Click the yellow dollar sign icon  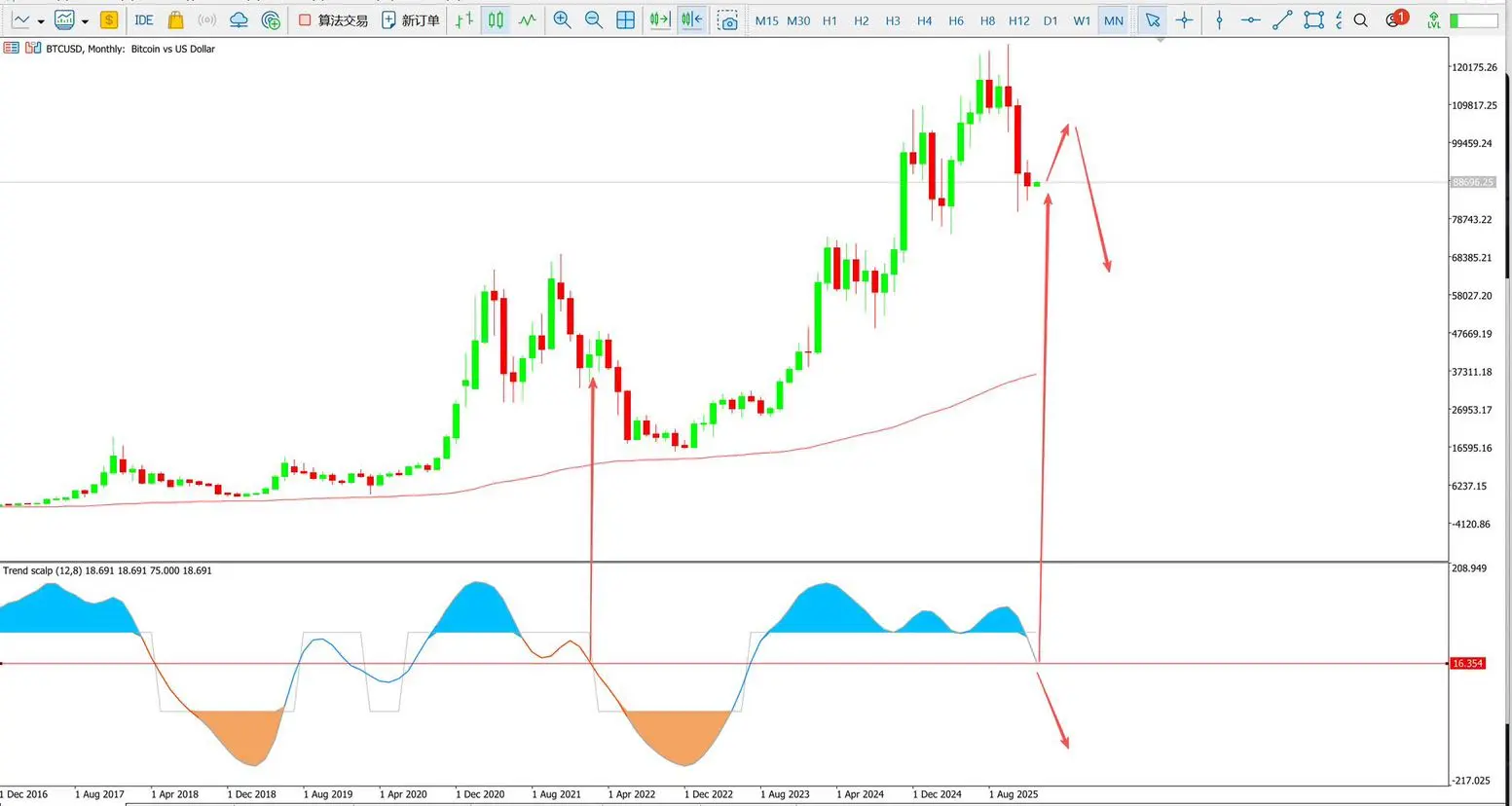[109, 19]
